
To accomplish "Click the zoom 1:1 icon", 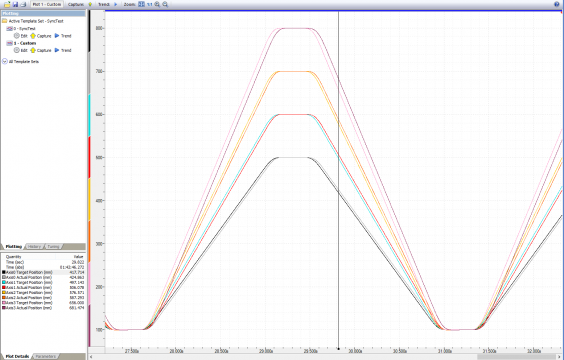I will pos(150,4).
